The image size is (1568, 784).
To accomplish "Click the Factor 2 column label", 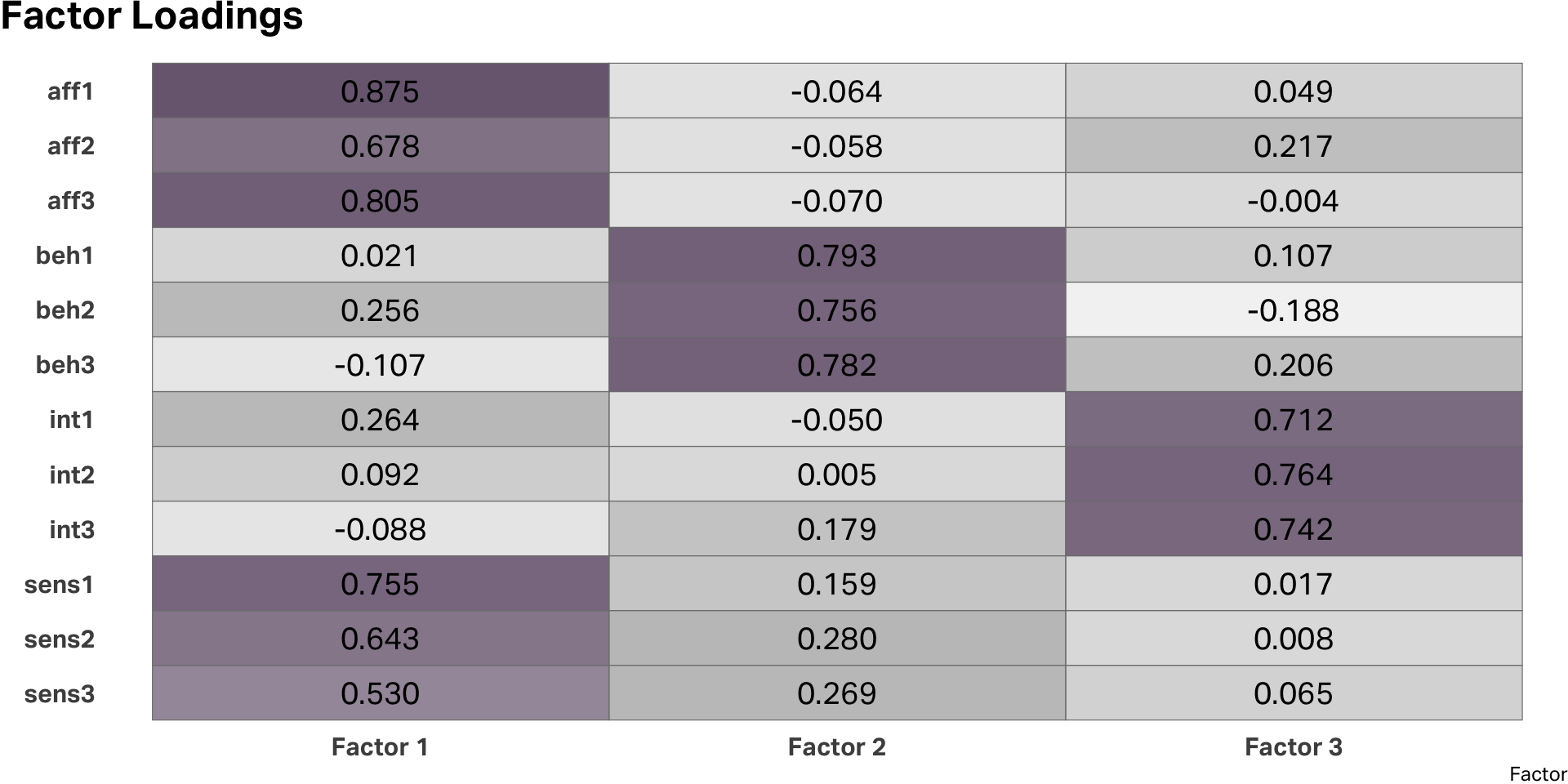I will coord(836,746).
